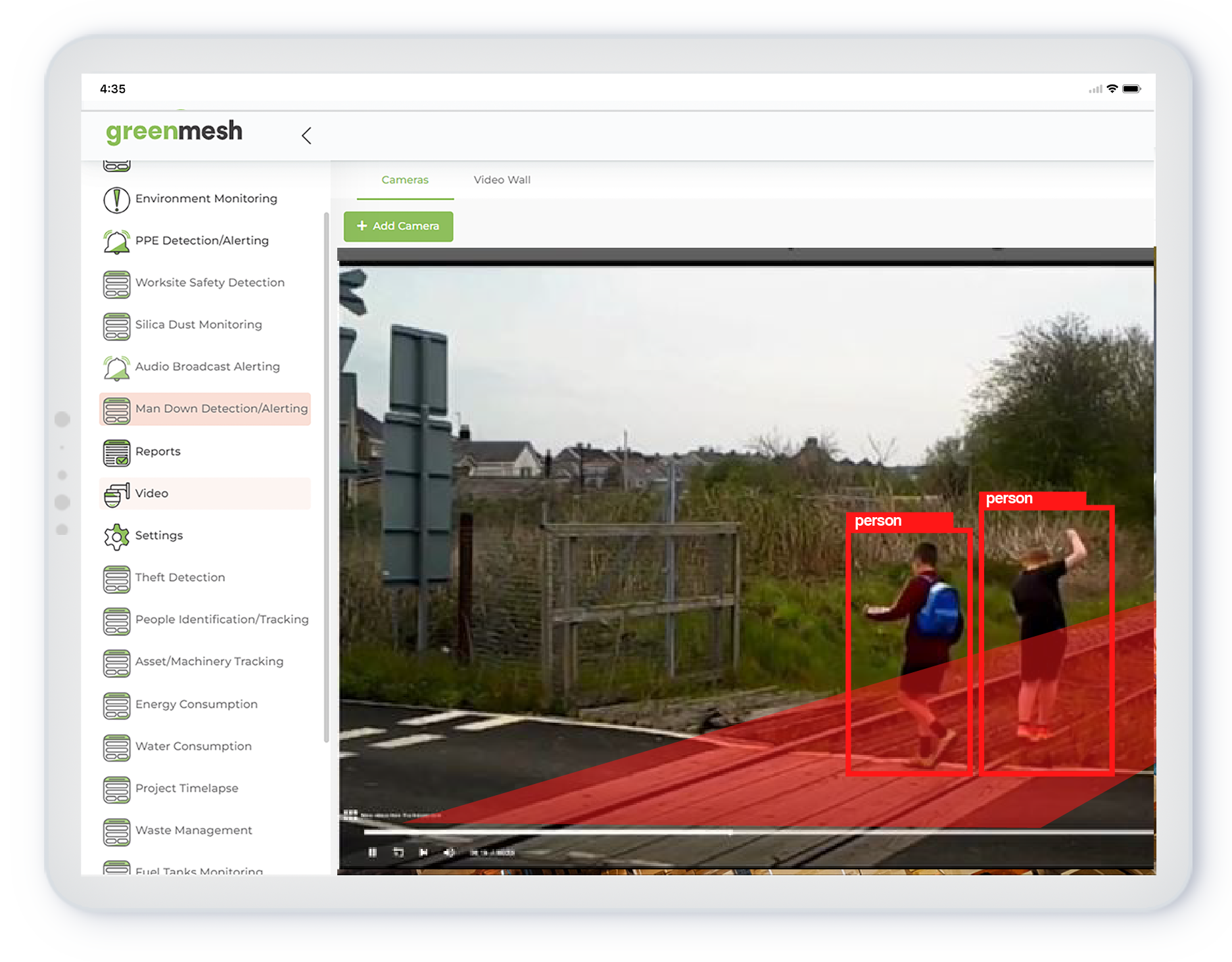1232x962 pixels.
Task: Collapse sidebar using the back chevron
Action: coord(306,135)
